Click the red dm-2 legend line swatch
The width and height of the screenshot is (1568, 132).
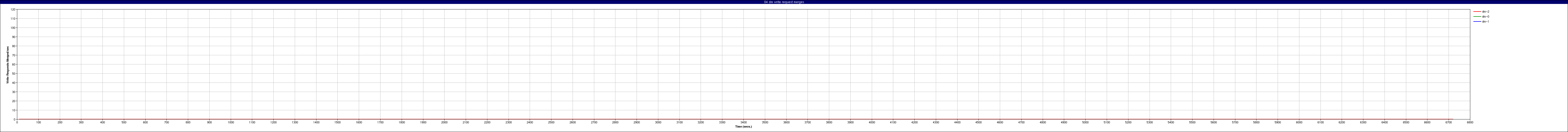click(x=1477, y=12)
